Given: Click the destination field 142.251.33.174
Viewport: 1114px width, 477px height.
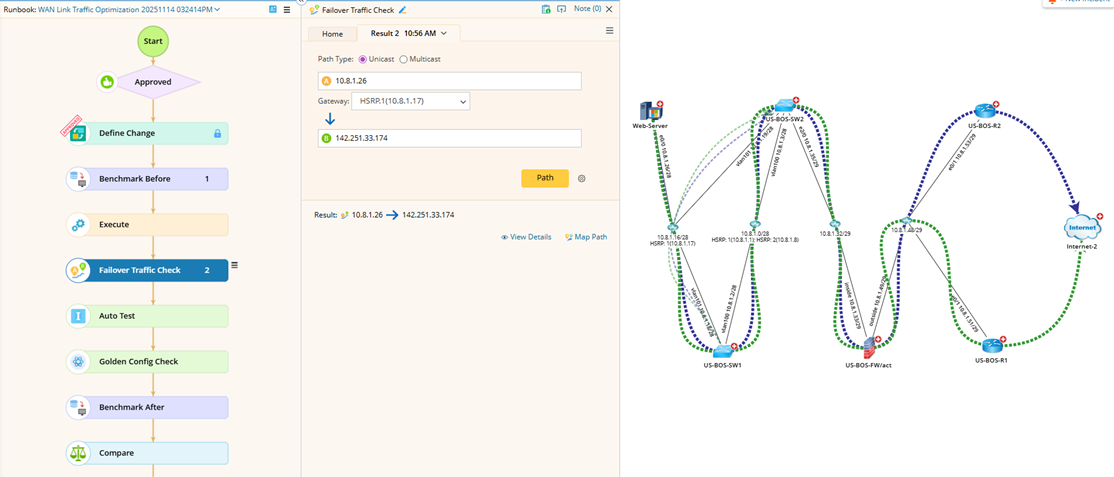Looking at the screenshot, I should 450,138.
